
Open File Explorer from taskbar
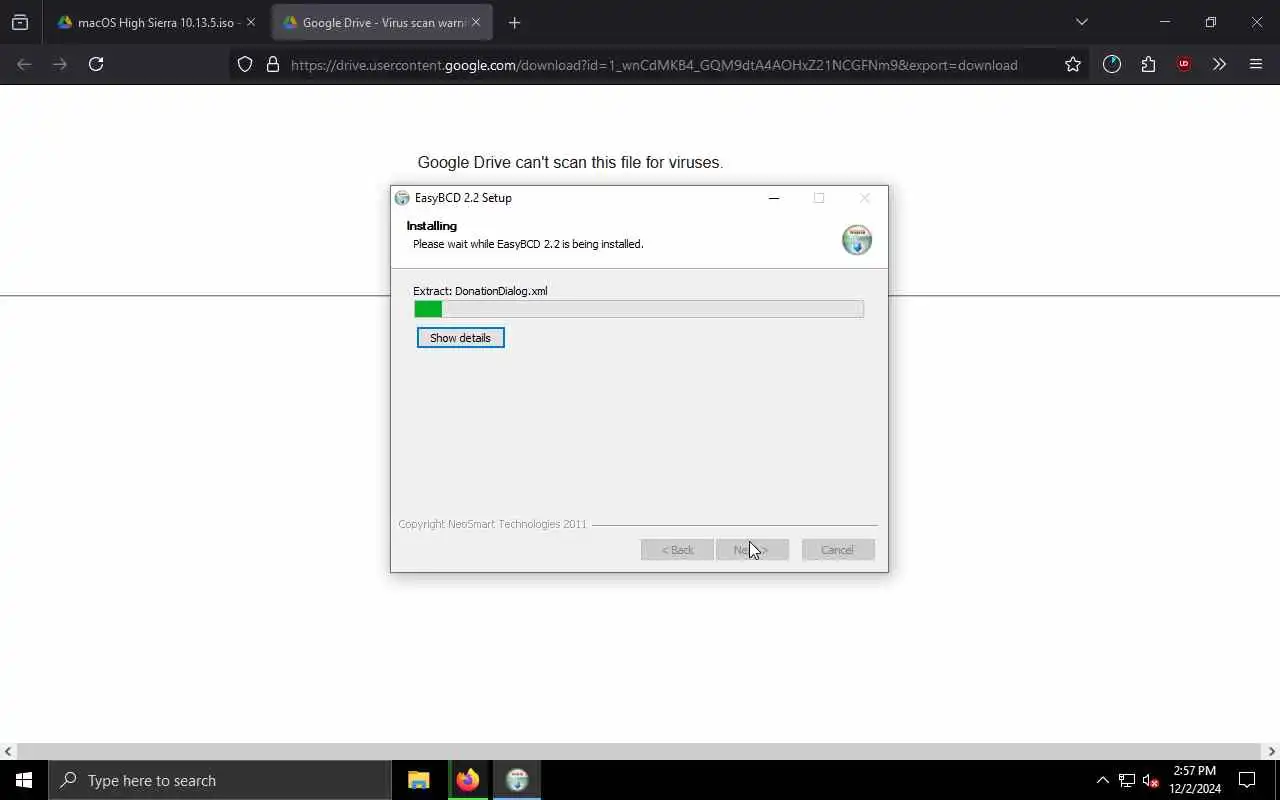[419, 780]
